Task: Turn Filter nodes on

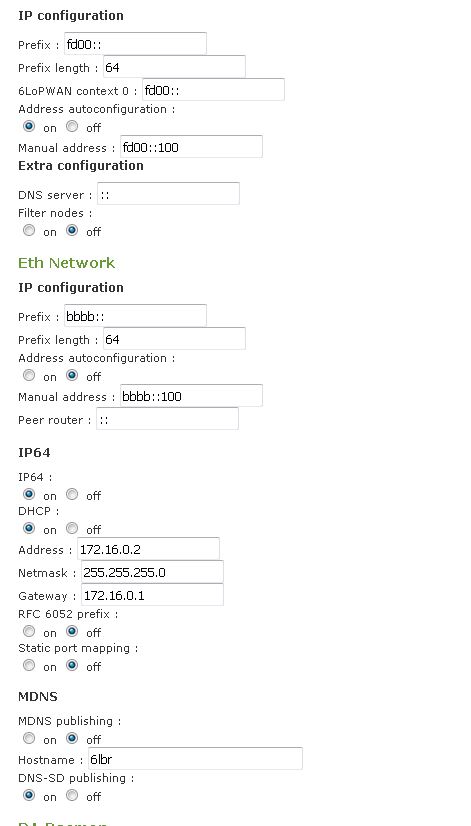Action: coord(30,230)
